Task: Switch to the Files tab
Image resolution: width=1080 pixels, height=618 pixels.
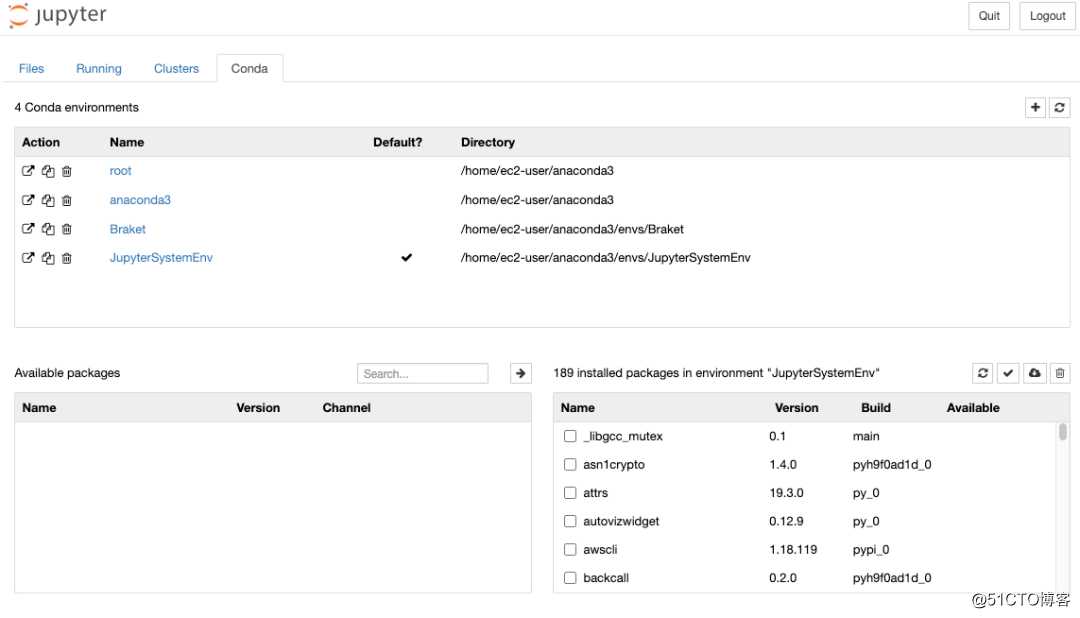Action: click(31, 68)
